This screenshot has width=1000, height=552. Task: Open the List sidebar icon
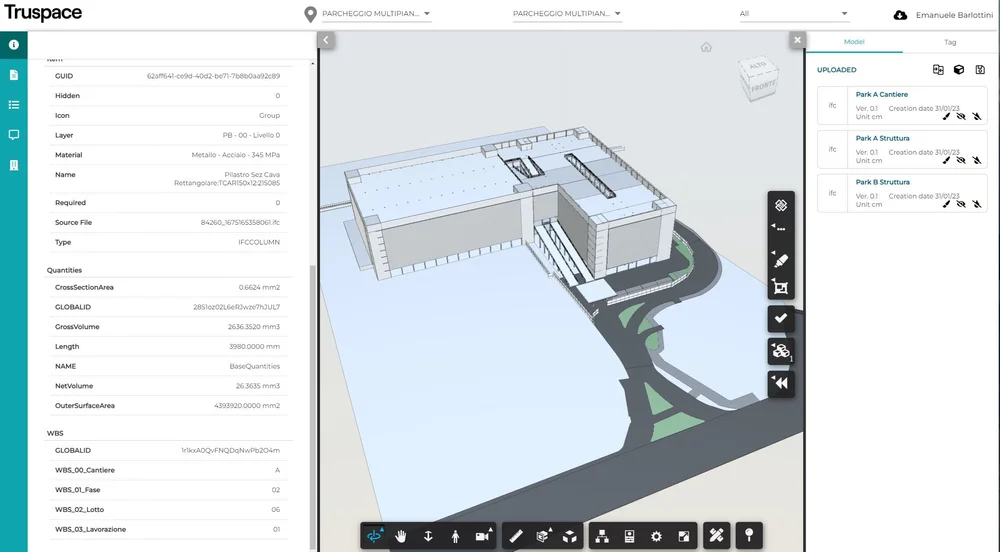pos(13,105)
